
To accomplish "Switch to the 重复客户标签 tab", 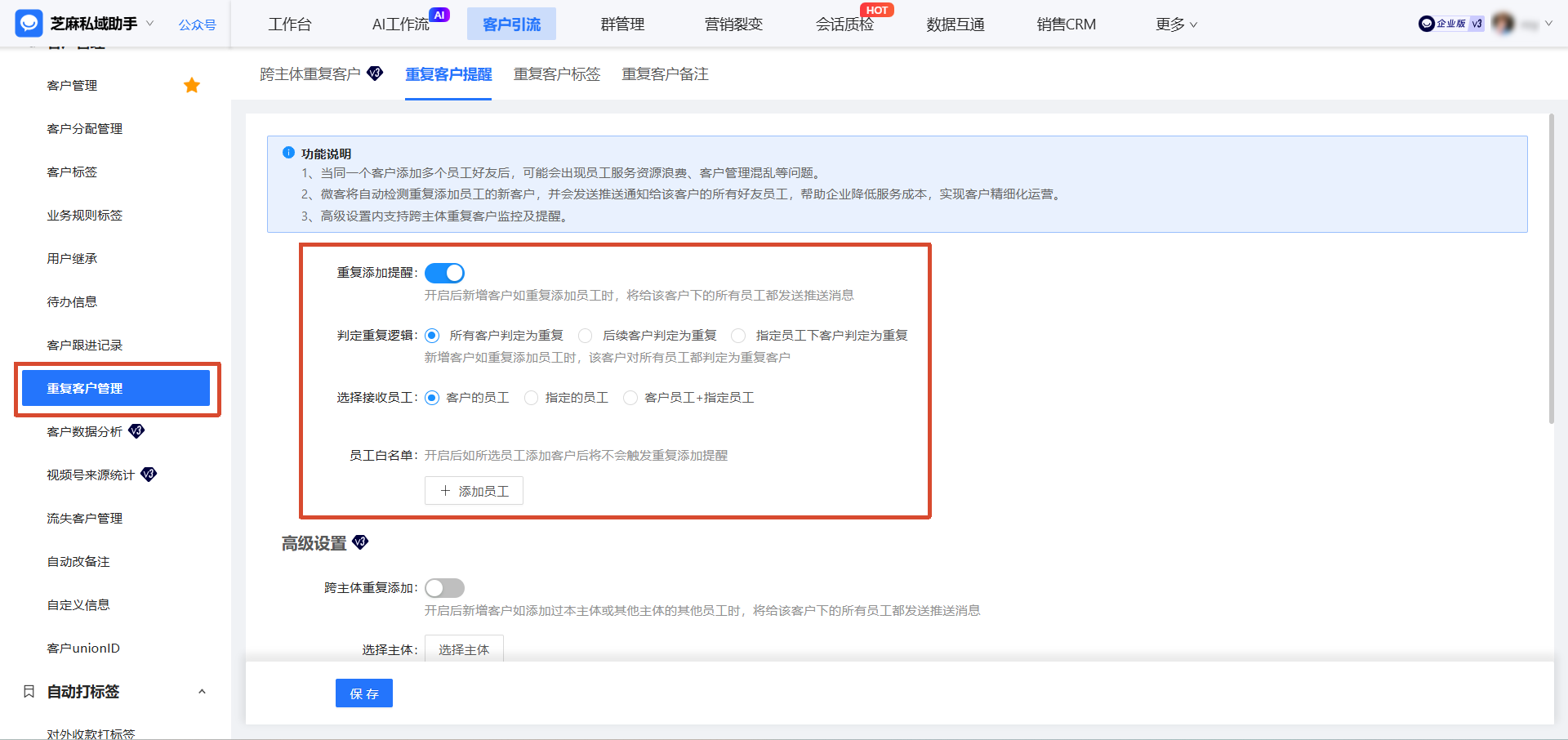I will (x=556, y=74).
